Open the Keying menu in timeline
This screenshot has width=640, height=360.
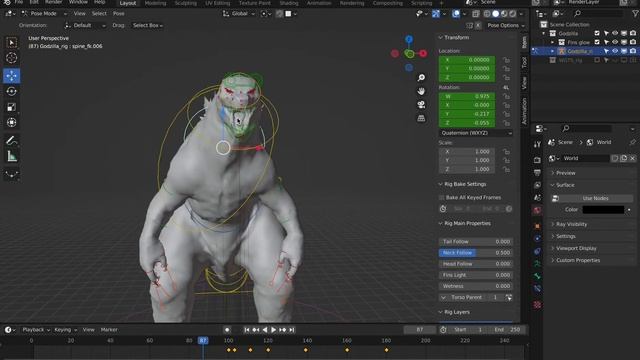click(65, 330)
